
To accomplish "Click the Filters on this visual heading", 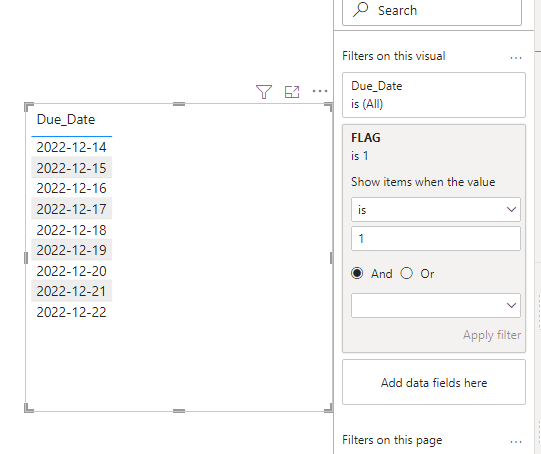I will (394, 56).
